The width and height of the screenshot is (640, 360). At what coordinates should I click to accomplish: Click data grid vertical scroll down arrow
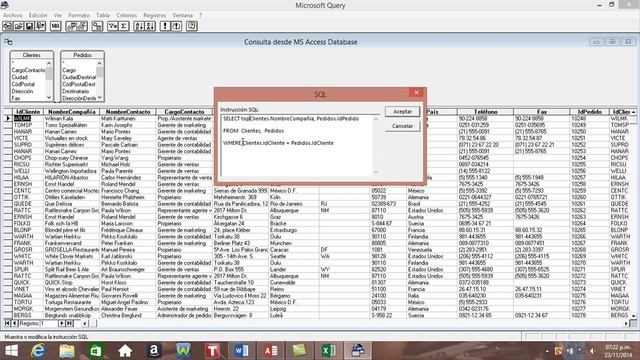point(633,316)
